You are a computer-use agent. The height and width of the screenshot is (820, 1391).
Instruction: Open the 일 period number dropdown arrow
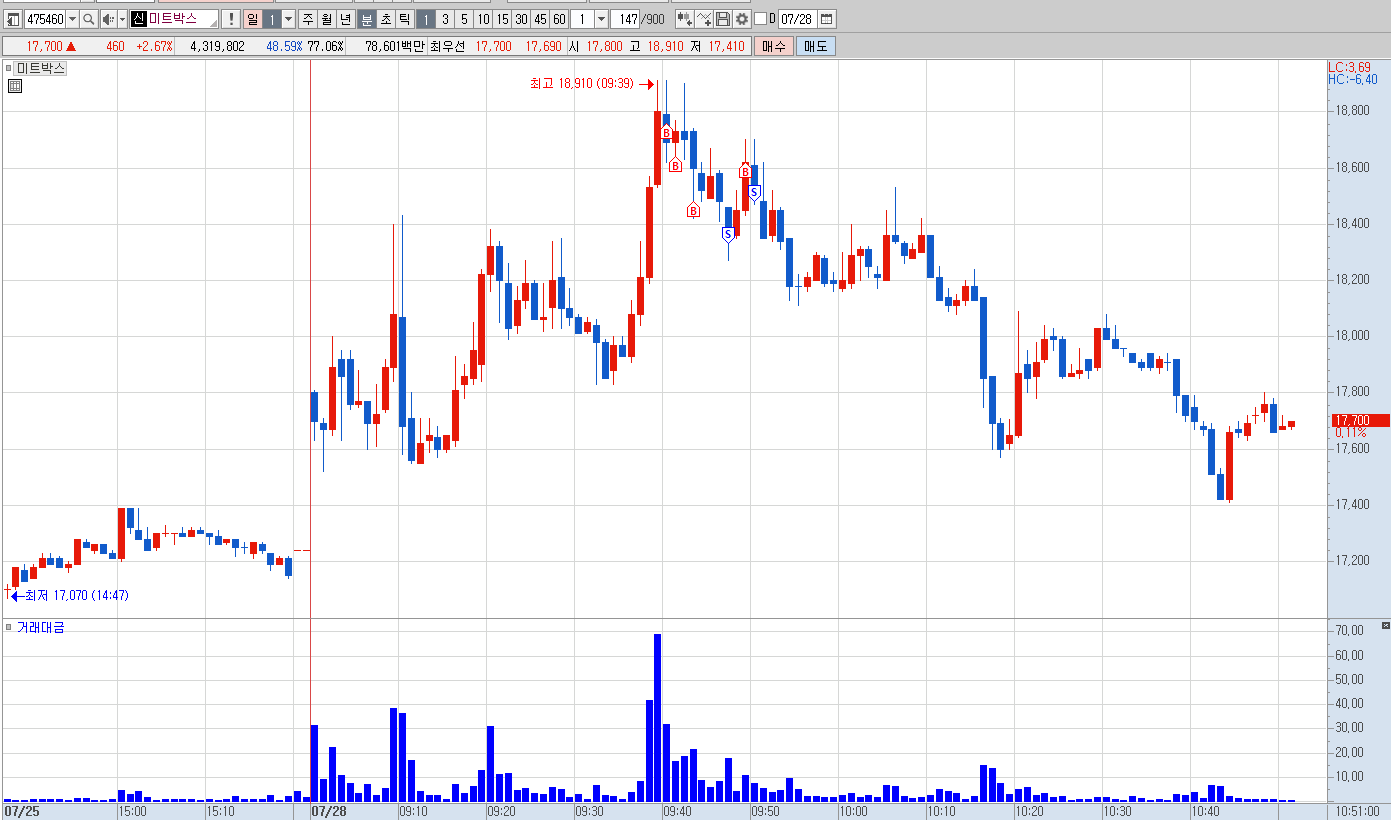pyautogui.click(x=288, y=19)
